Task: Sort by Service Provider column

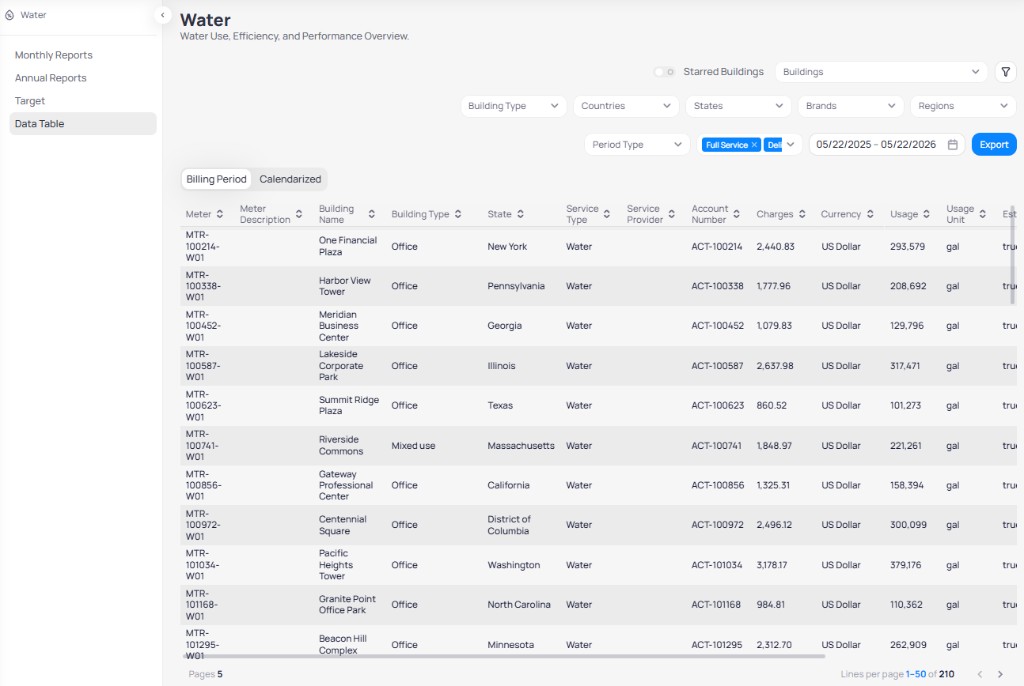Action: click(x=671, y=214)
